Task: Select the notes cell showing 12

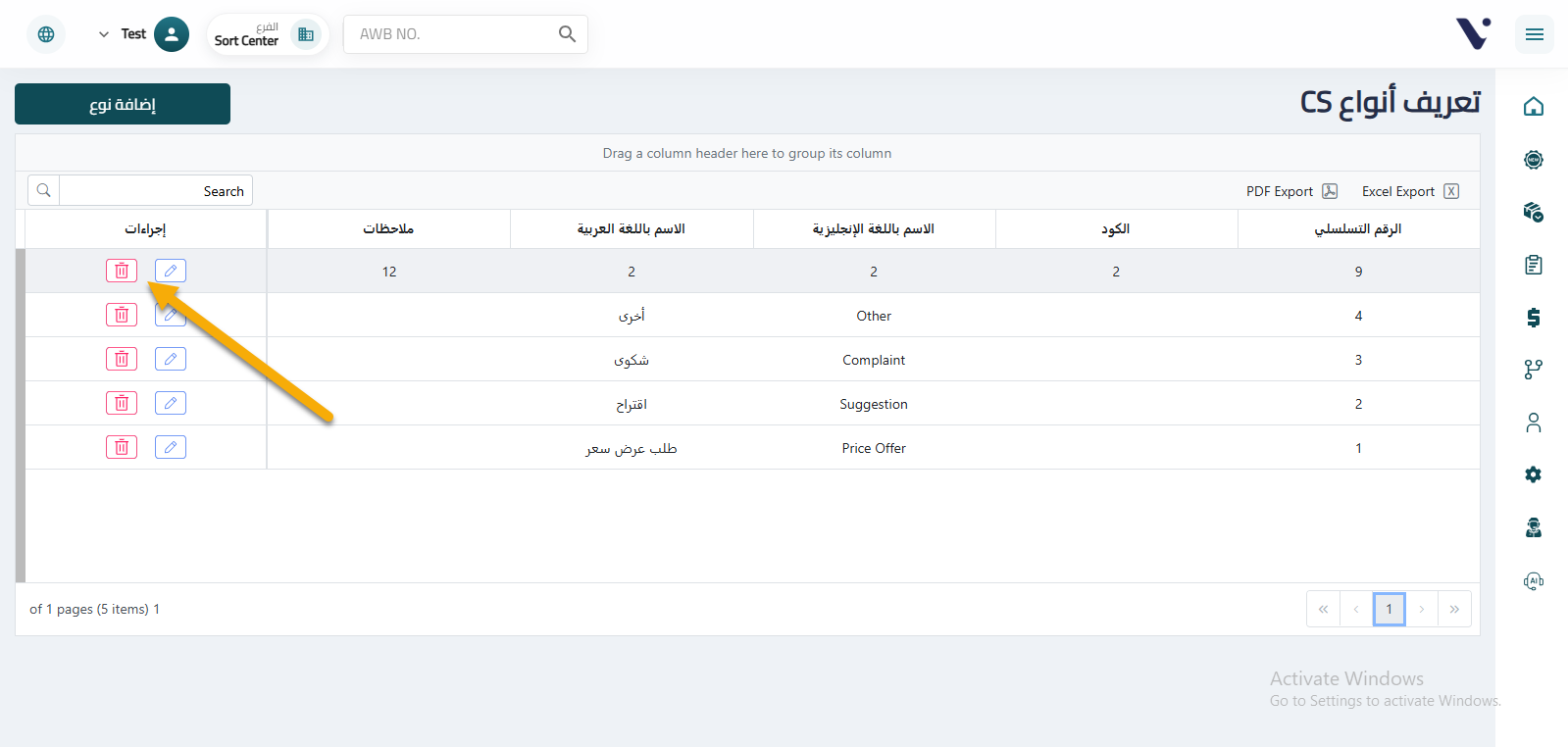Action: [389, 272]
